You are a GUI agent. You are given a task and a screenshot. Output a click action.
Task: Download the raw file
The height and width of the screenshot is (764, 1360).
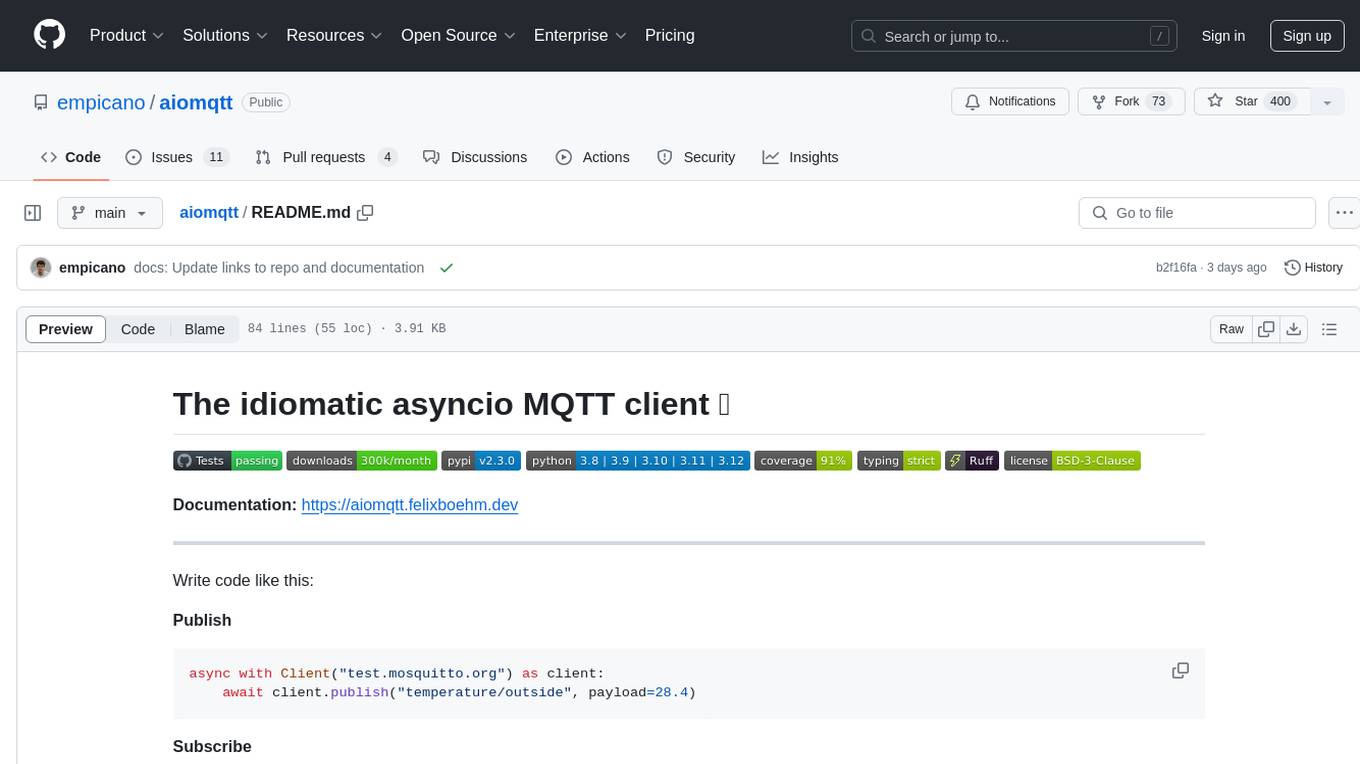(x=1294, y=329)
